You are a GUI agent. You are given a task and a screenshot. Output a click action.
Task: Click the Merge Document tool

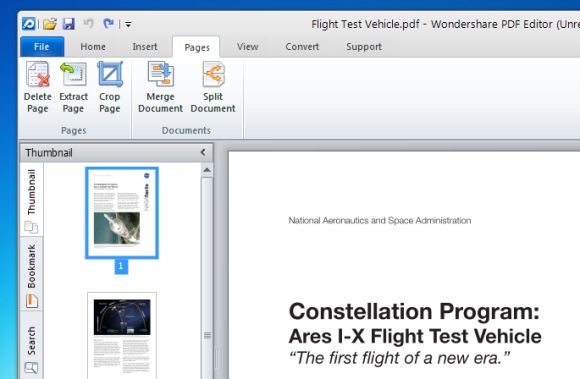(160, 88)
